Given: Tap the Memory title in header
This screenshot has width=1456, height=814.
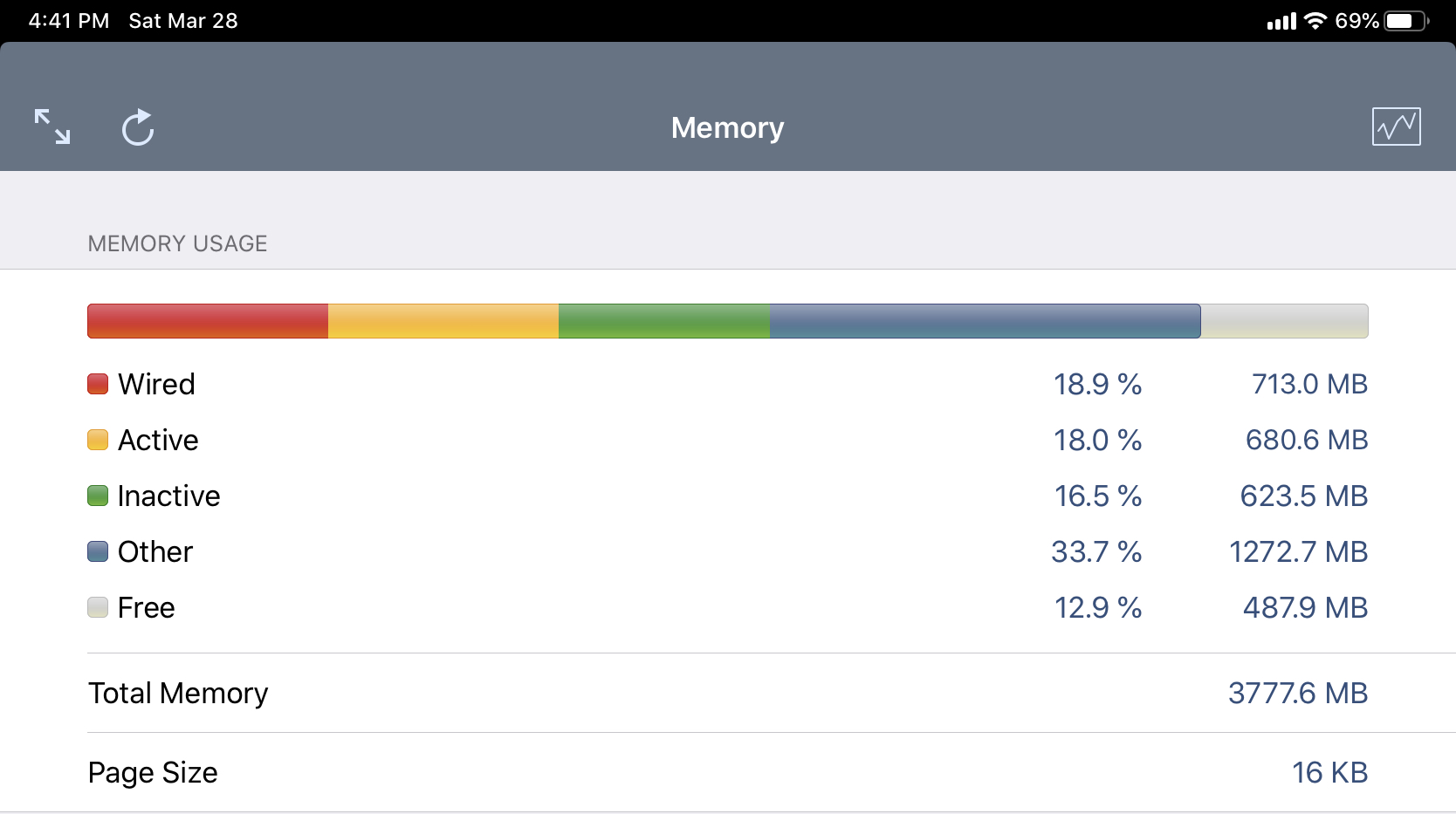Looking at the screenshot, I should point(727,127).
